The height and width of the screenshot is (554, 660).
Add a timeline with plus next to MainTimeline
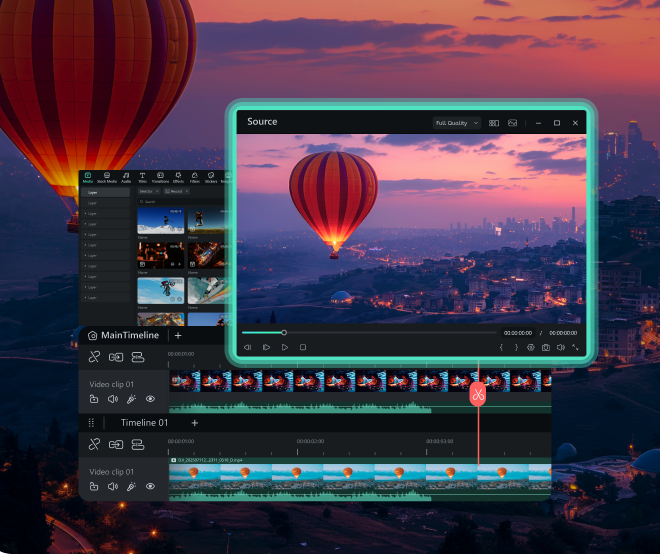178,336
